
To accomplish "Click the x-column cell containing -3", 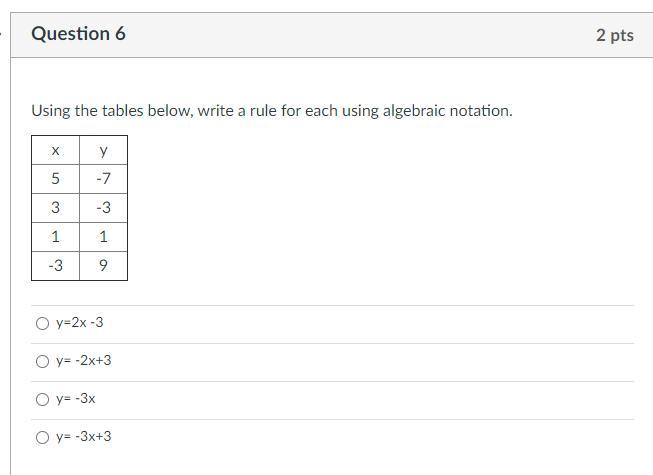I will (x=55, y=266).
